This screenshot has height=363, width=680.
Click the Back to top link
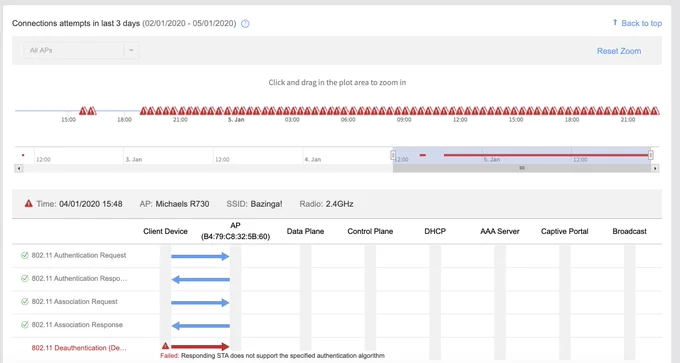[637, 23]
